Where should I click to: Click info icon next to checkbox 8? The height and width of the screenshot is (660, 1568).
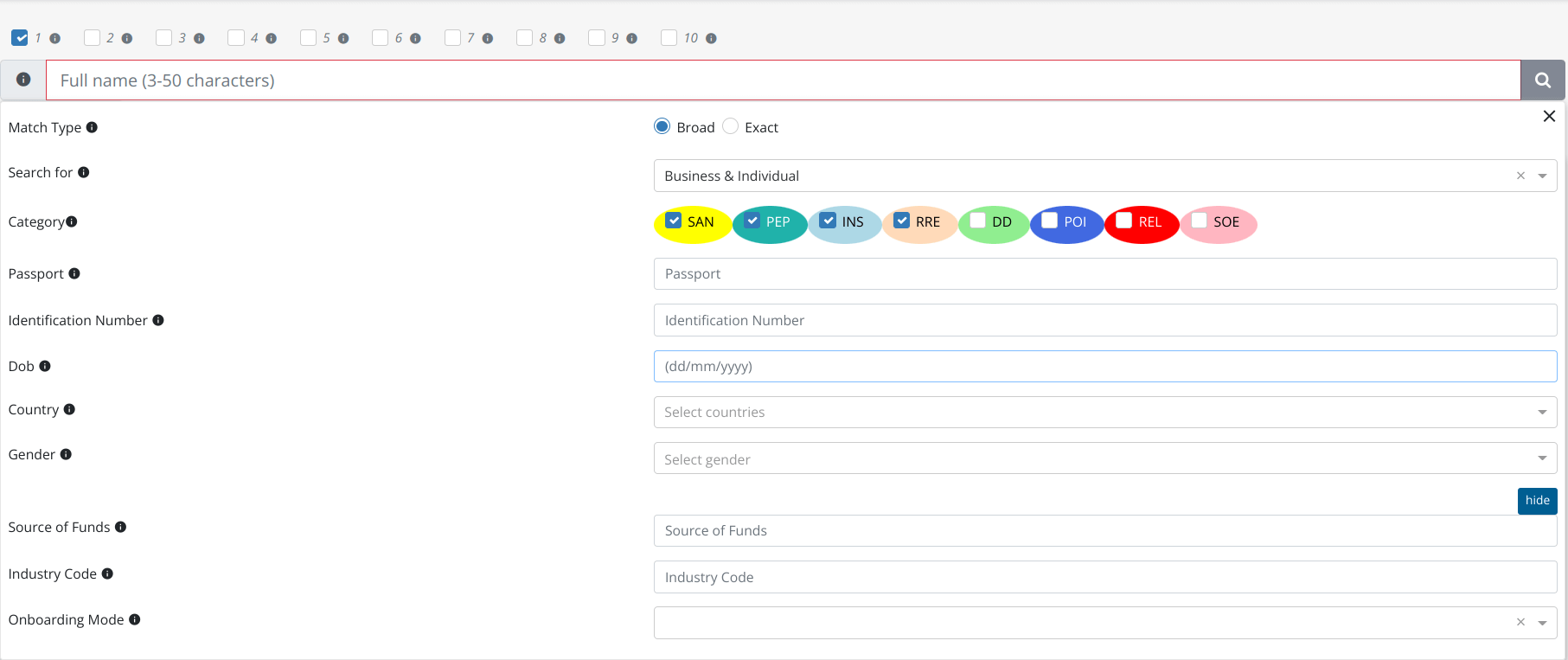(x=560, y=38)
